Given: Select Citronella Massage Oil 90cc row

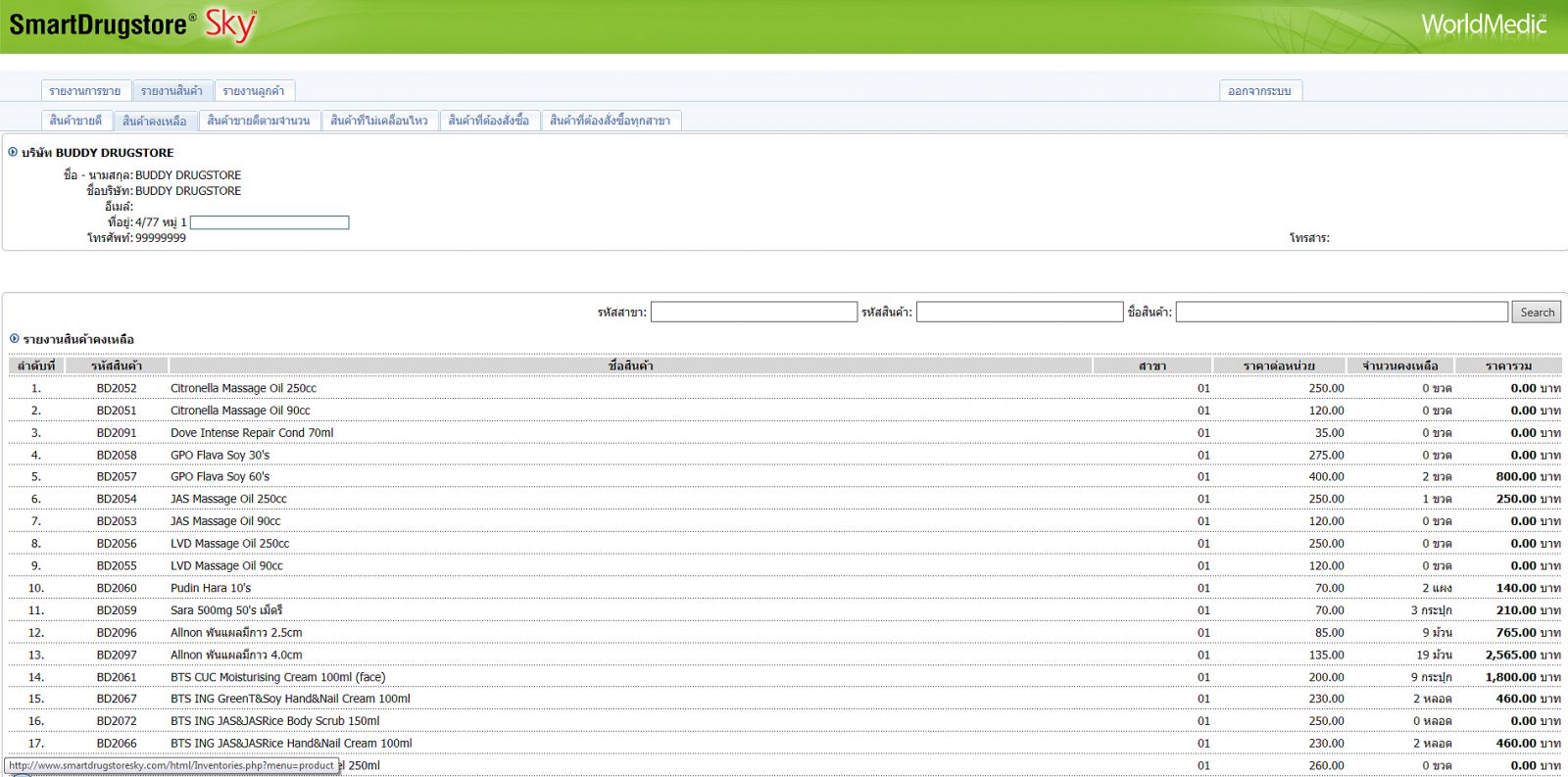Looking at the screenshot, I should click(x=784, y=411).
